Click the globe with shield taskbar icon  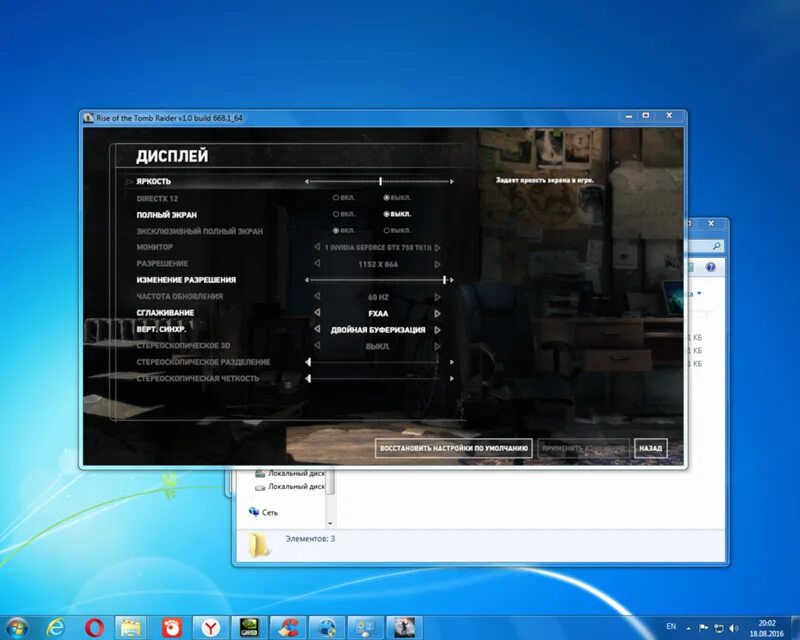(327, 628)
